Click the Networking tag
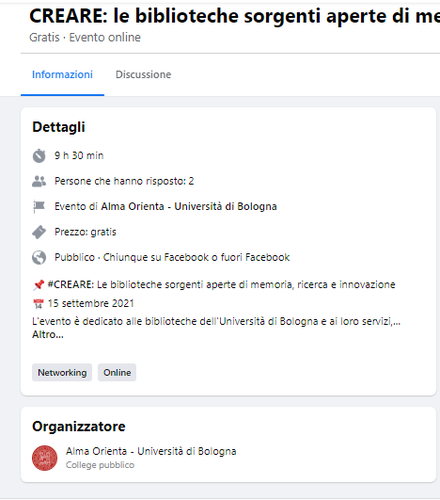This screenshot has width=440, height=500. coord(62,372)
